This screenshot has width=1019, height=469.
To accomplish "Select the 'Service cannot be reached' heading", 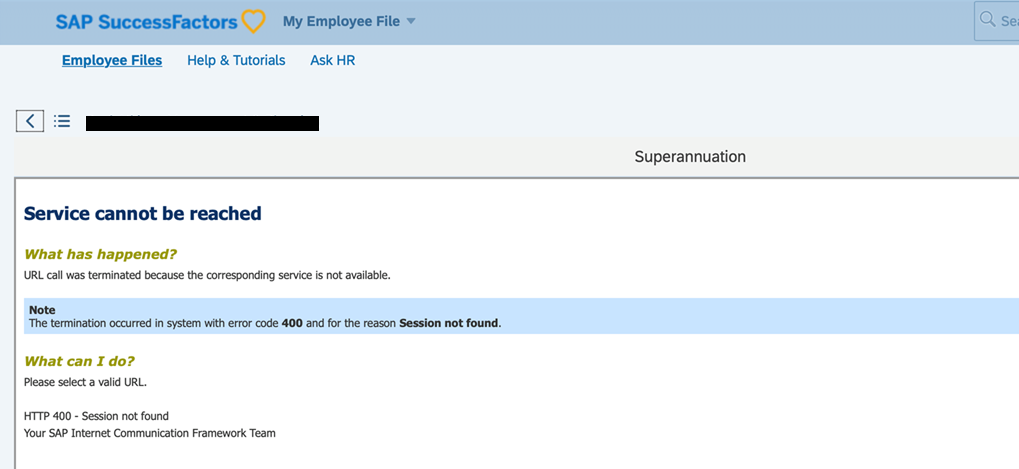I will coord(142,213).
